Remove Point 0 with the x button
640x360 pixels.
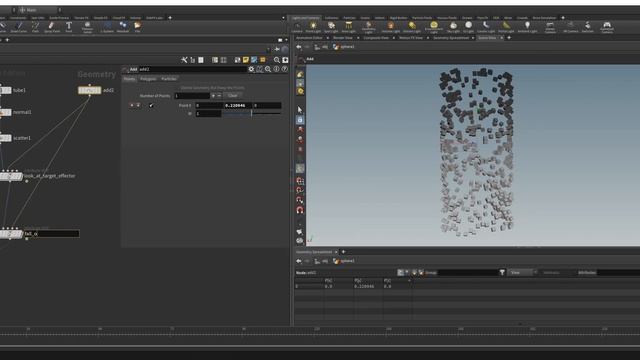point(132,105)
